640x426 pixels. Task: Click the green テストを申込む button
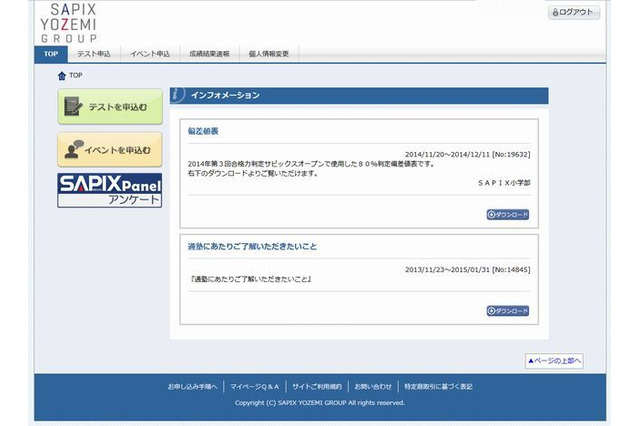(110, 106)
